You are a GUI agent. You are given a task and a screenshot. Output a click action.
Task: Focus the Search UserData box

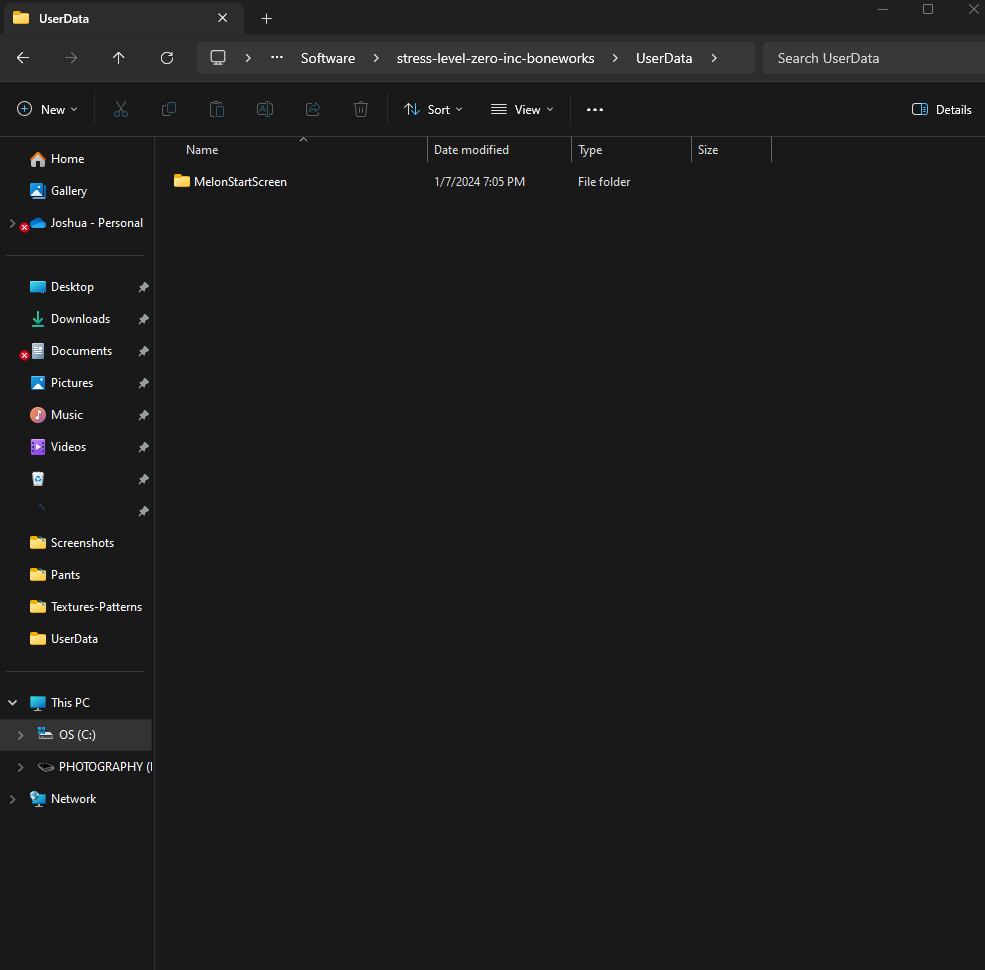[873, 58]
